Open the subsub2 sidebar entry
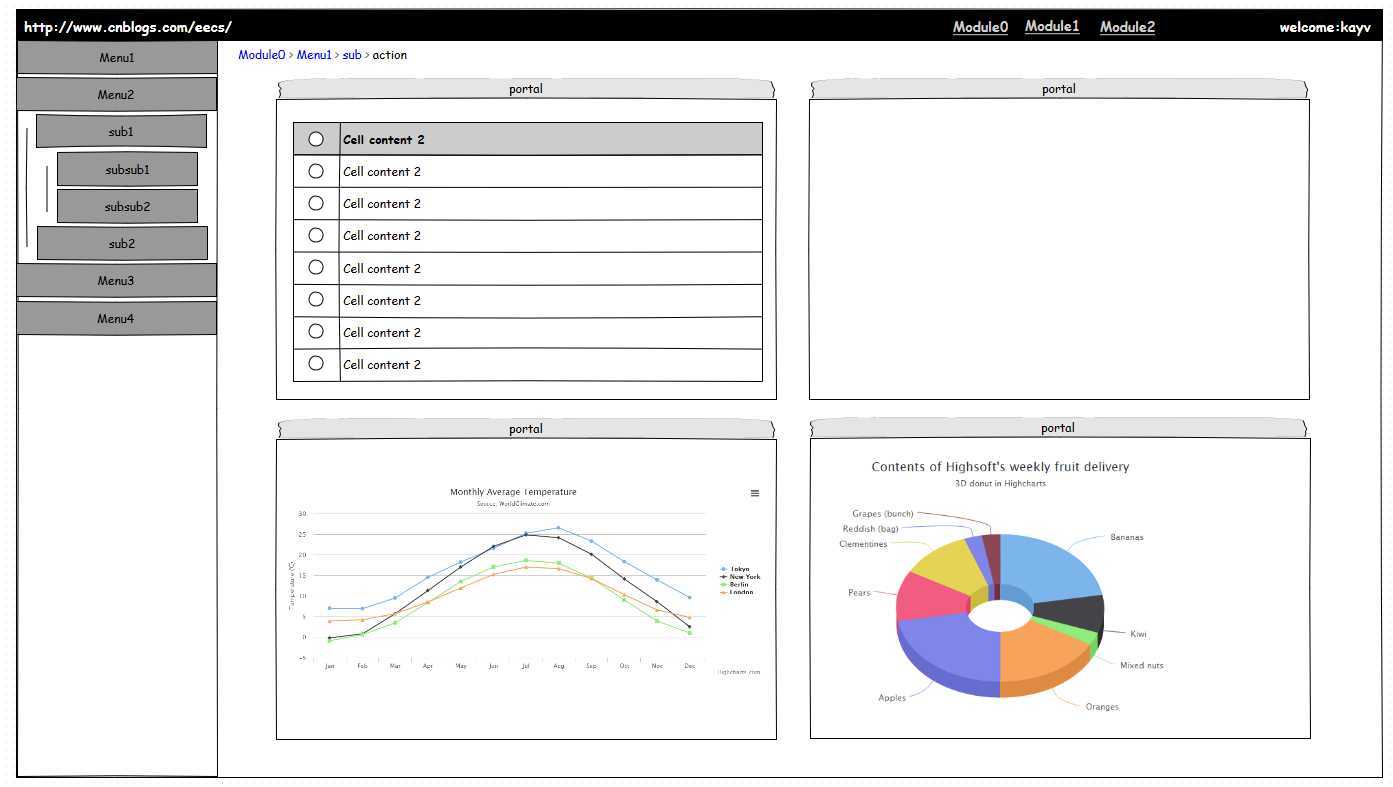The width and height of the screenshot is (1393, 787). tap(127, 206)
